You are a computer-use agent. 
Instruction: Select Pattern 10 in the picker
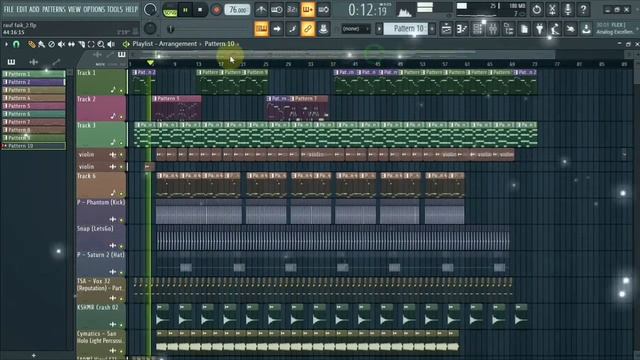(34, 146)
